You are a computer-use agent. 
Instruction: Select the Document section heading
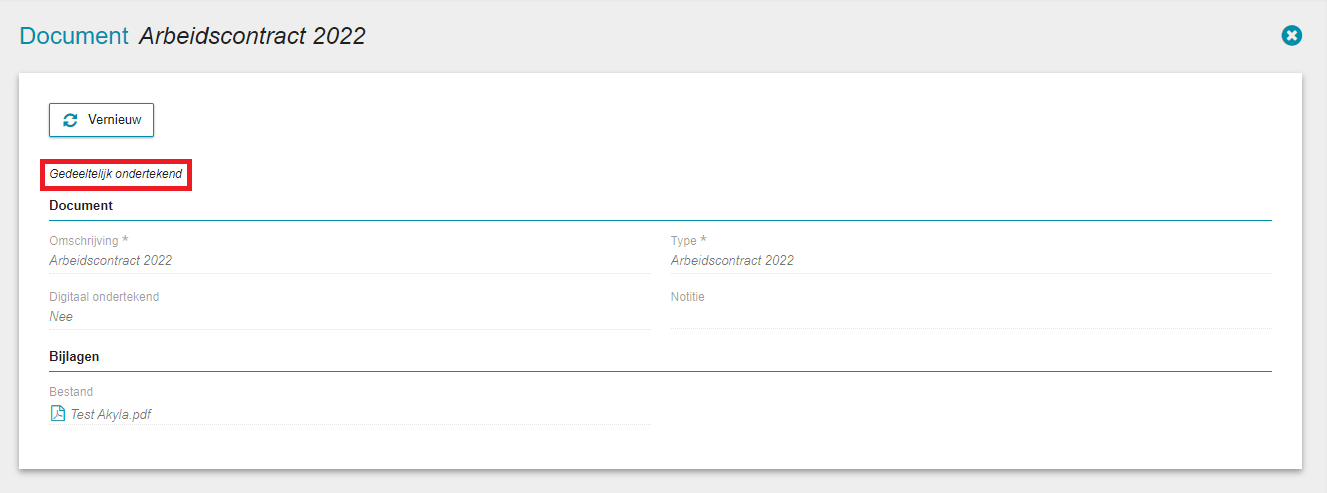pyautogui.click(x=81, y=205)
